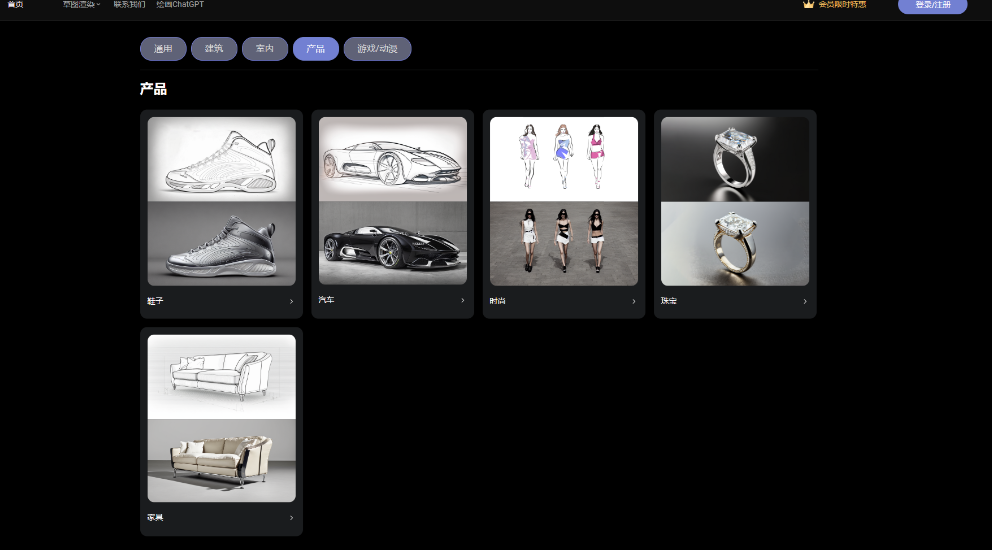
Task: Open the ChatGPT link in the navigation
Action: click(180, 5)
